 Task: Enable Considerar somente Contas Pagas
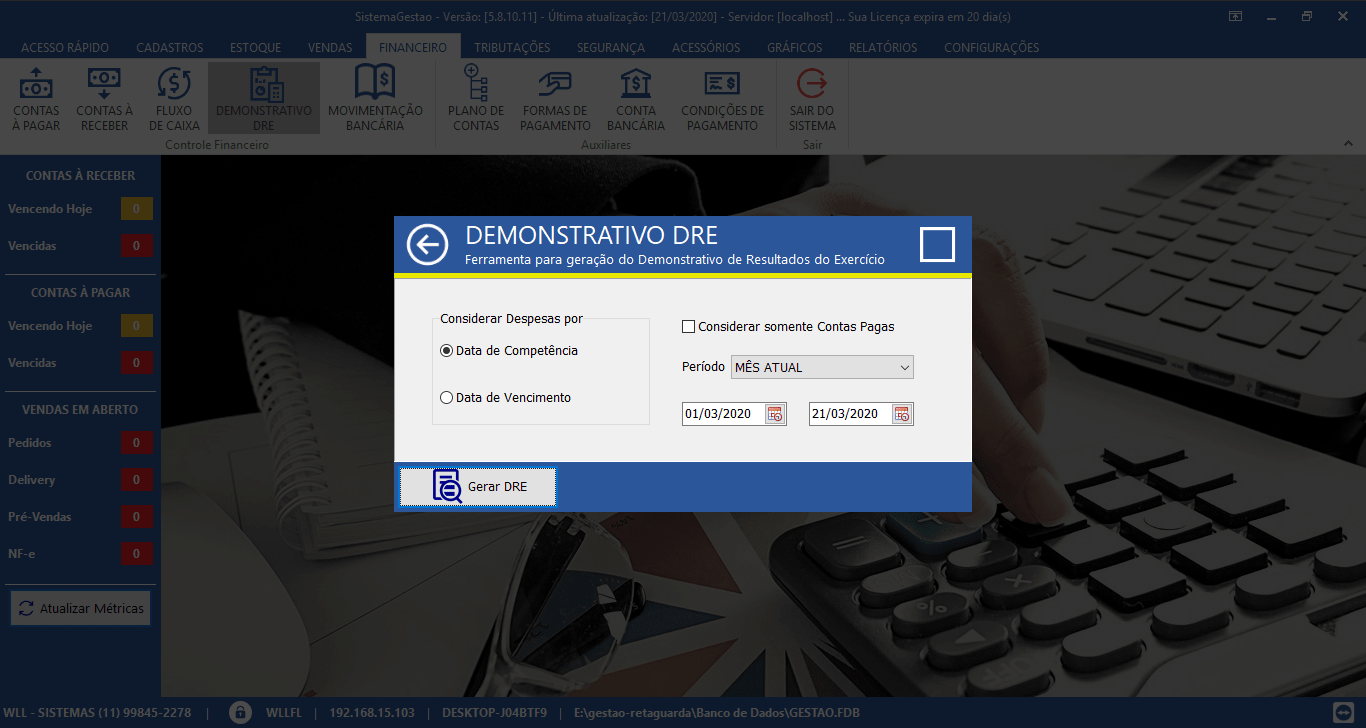click(x=788, y=326)
